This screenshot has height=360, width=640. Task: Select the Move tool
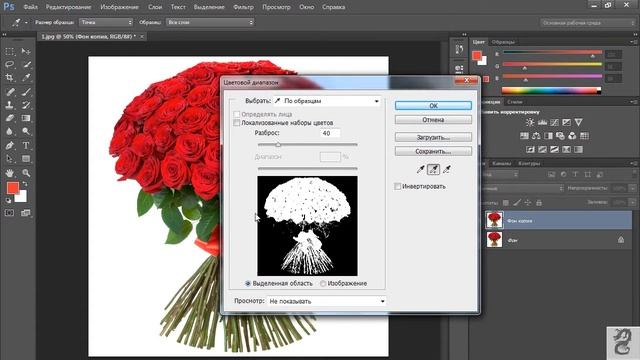pyautogui.click(x=26, y=51)
